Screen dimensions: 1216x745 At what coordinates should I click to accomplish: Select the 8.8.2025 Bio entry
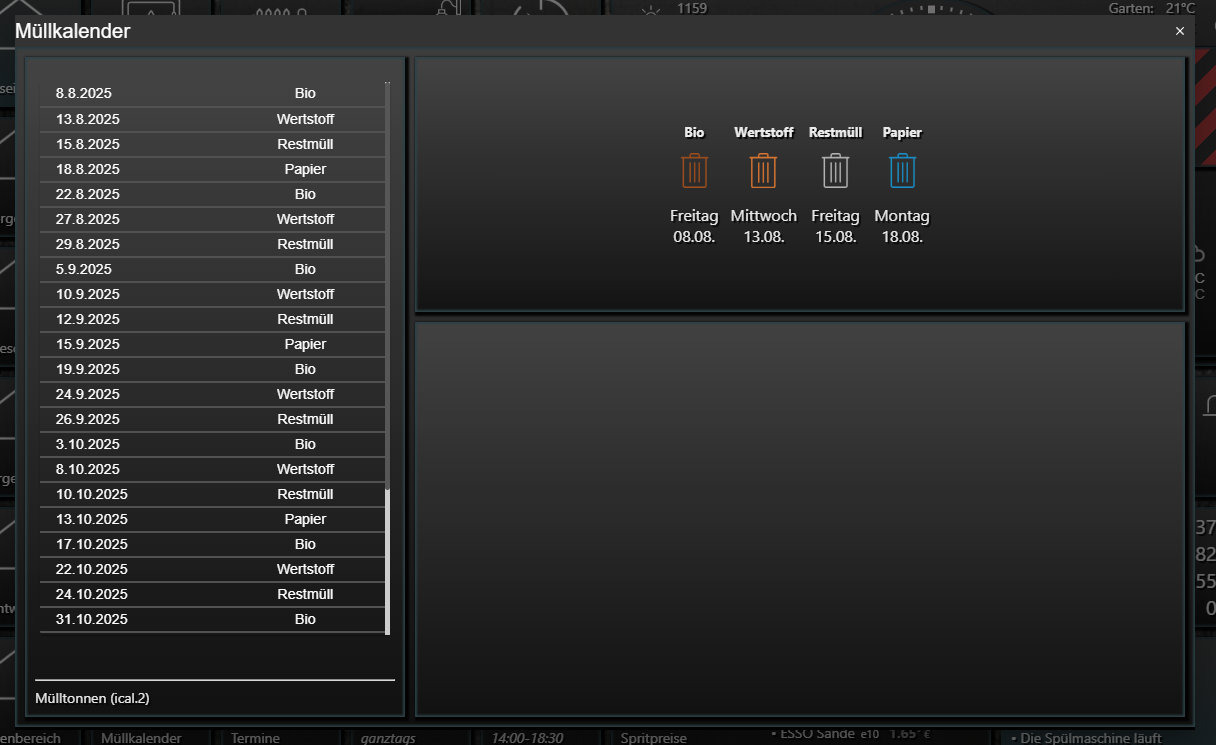tap(212, 93)
